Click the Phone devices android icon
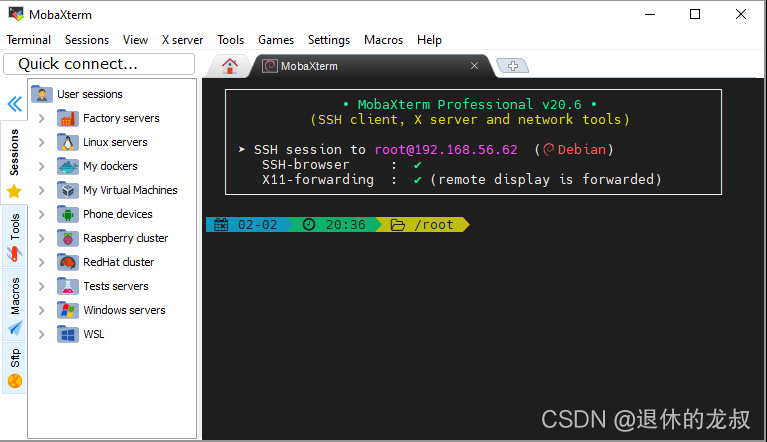The width and height of the screenshot is (767, 442). coord(68,214)
